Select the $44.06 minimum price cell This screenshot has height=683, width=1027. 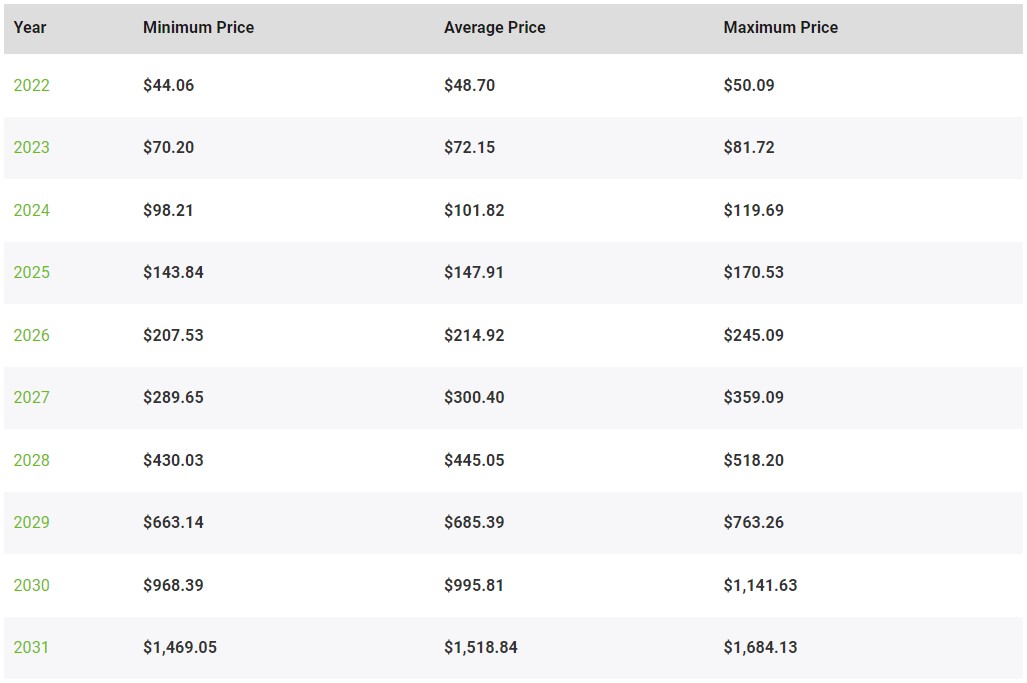(168, 85)
